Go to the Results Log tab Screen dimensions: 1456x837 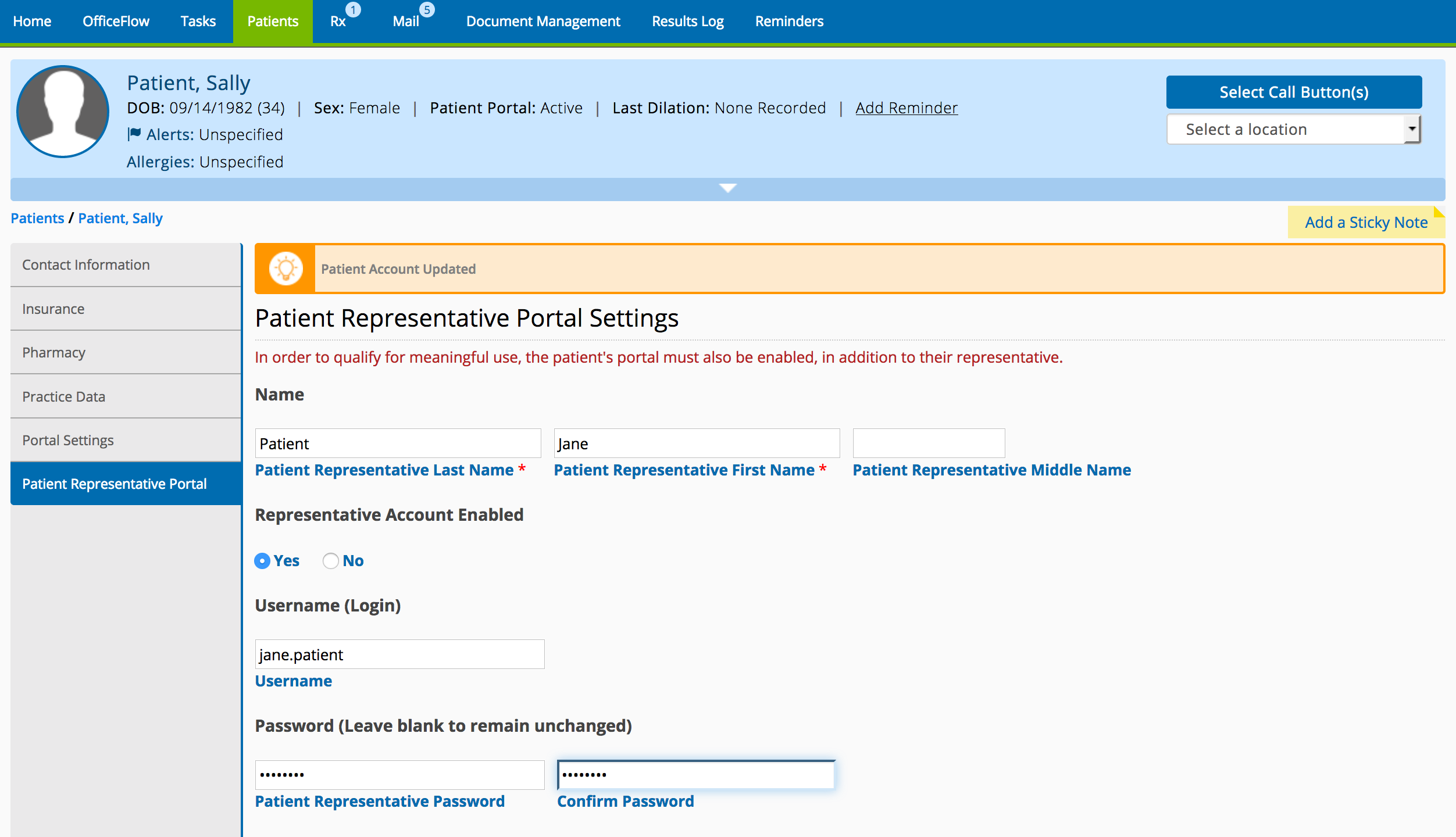tap(687, 22)
